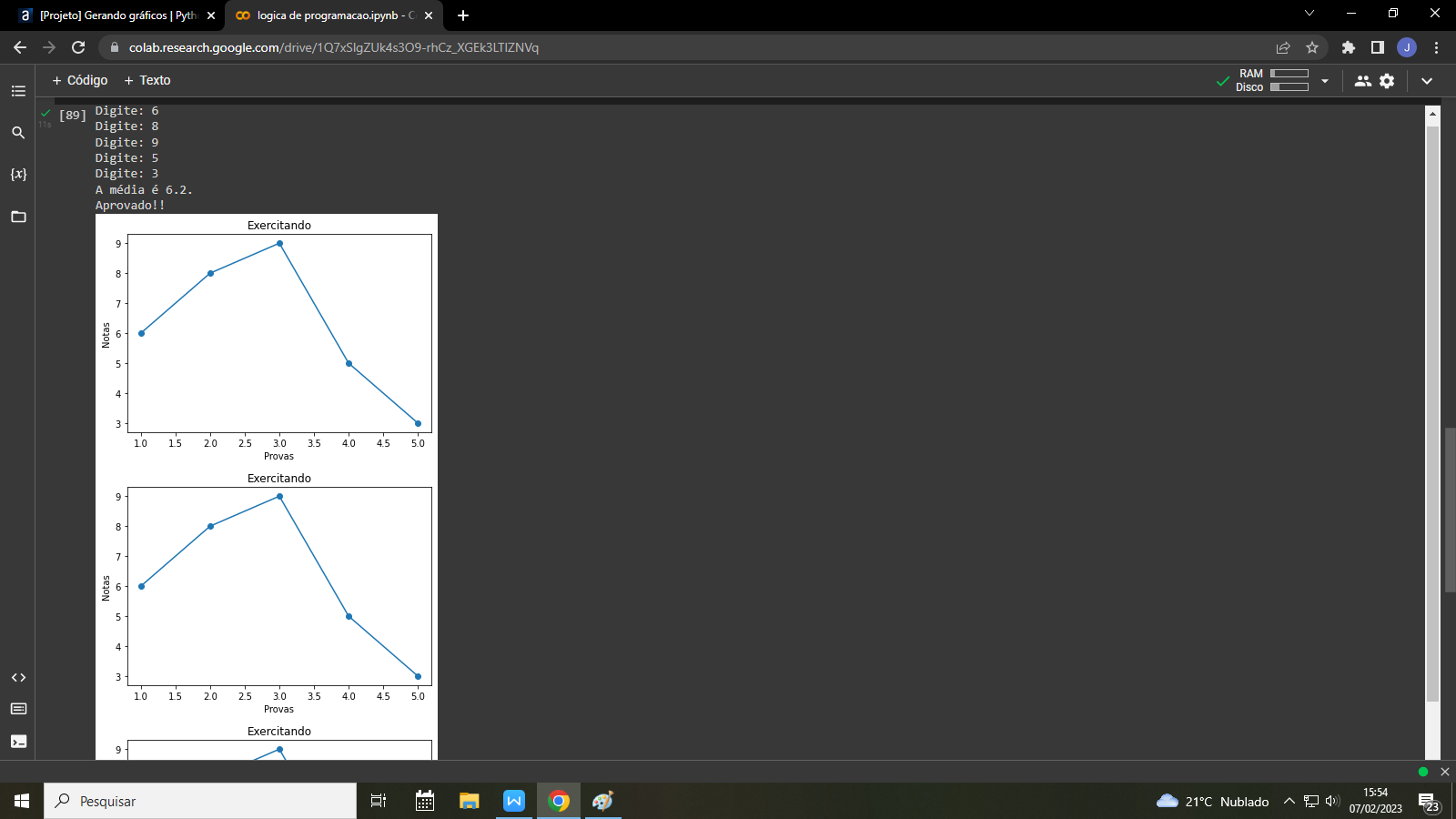Go forward to next page
This screenshot has width=1456, height=819.
(49, 47)
